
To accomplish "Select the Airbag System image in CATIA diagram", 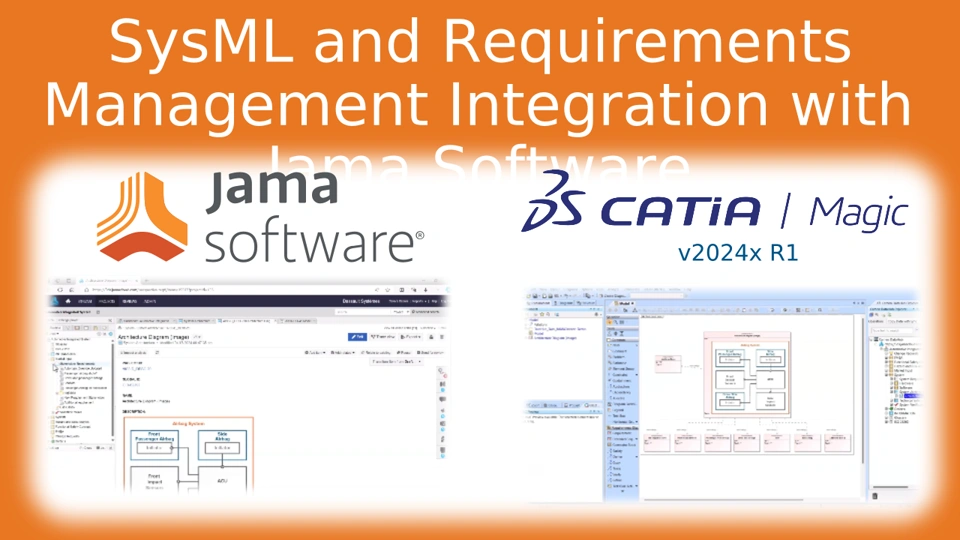I will [x=747, y=374].
